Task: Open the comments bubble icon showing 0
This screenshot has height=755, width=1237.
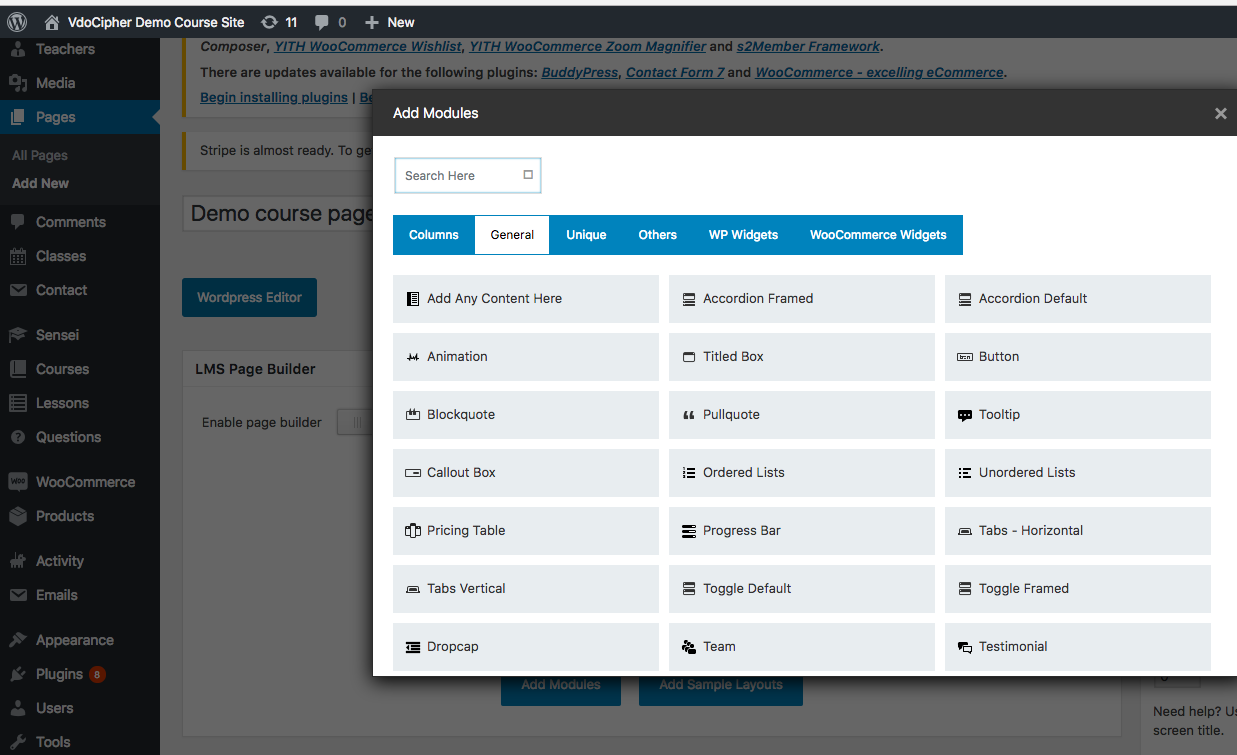Action: [330, 22]
